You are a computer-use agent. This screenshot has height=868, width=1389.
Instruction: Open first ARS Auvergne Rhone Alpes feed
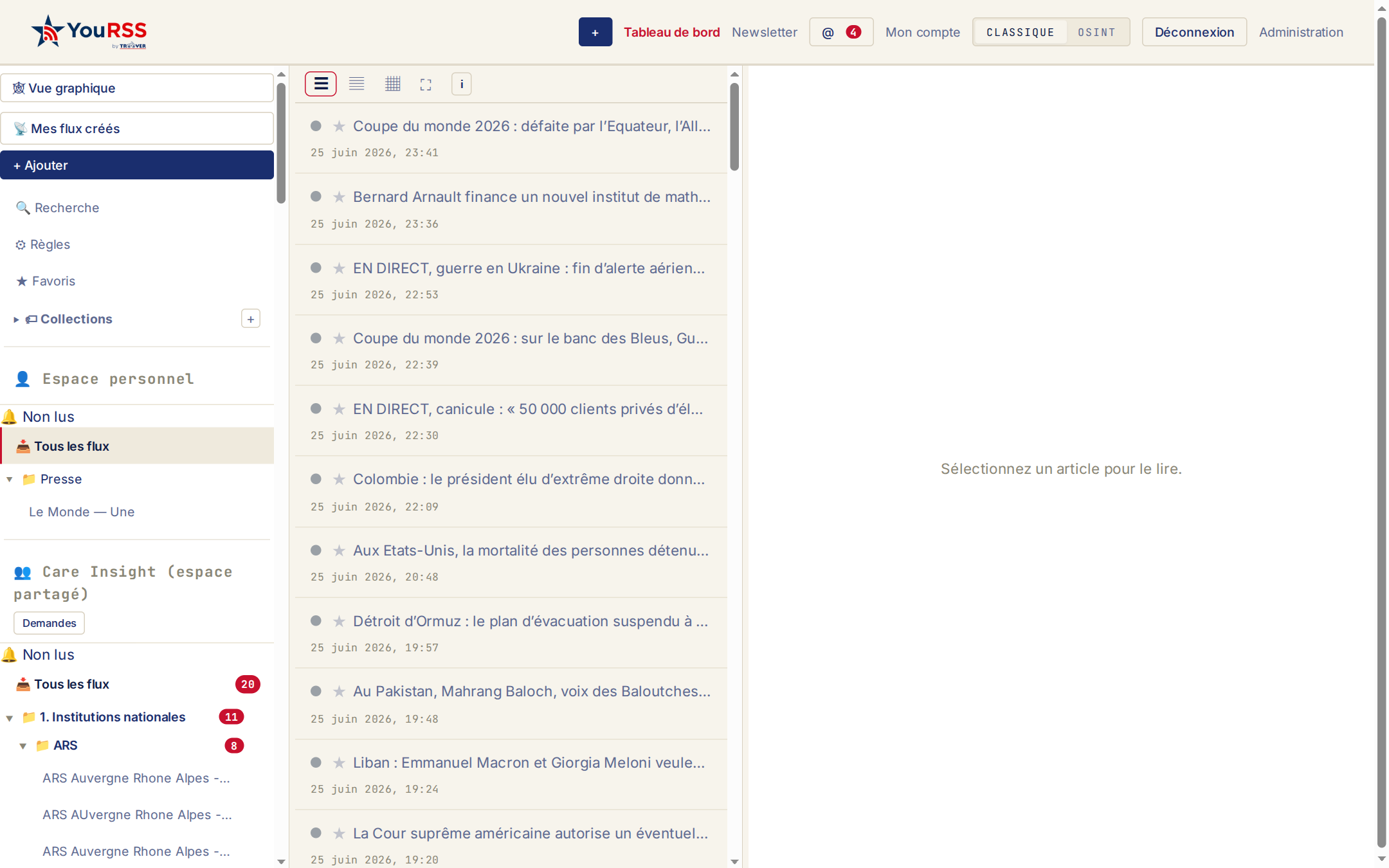136,778
